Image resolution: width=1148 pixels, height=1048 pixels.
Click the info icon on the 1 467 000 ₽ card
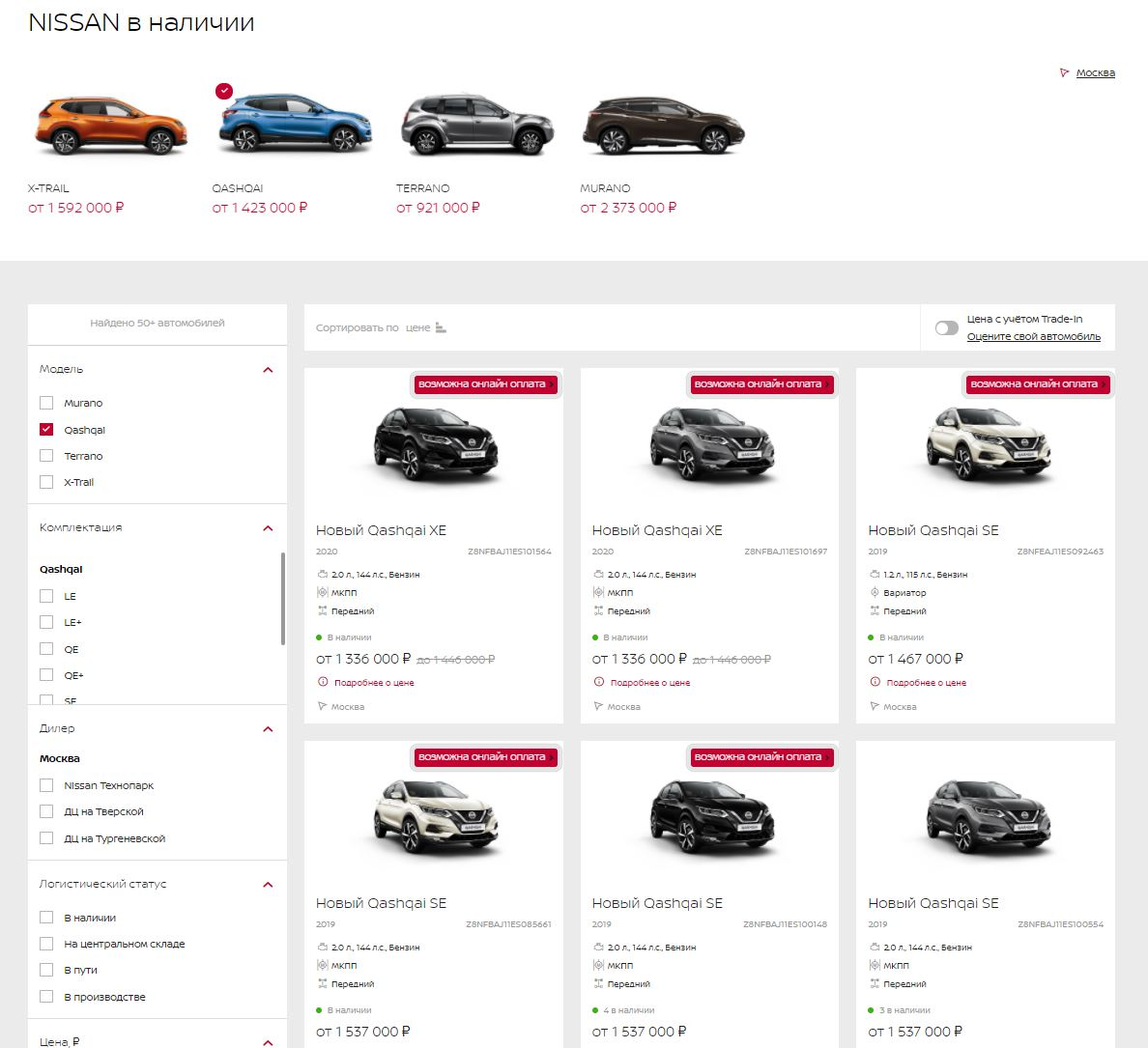click(875, 682)
